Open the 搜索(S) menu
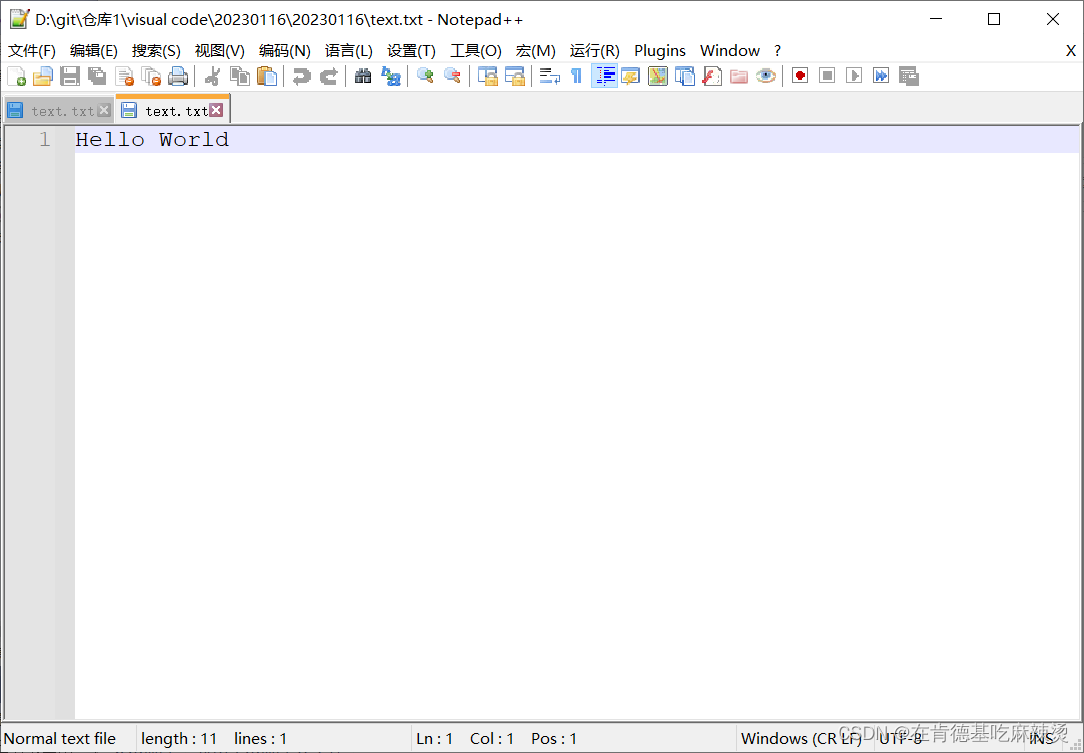 pos(156,50)
